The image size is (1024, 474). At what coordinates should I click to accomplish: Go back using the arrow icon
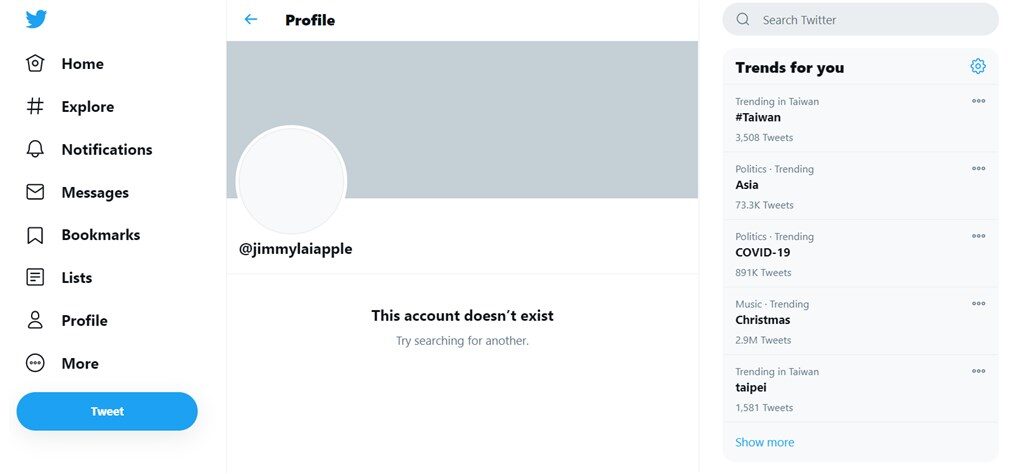(251, 20)
